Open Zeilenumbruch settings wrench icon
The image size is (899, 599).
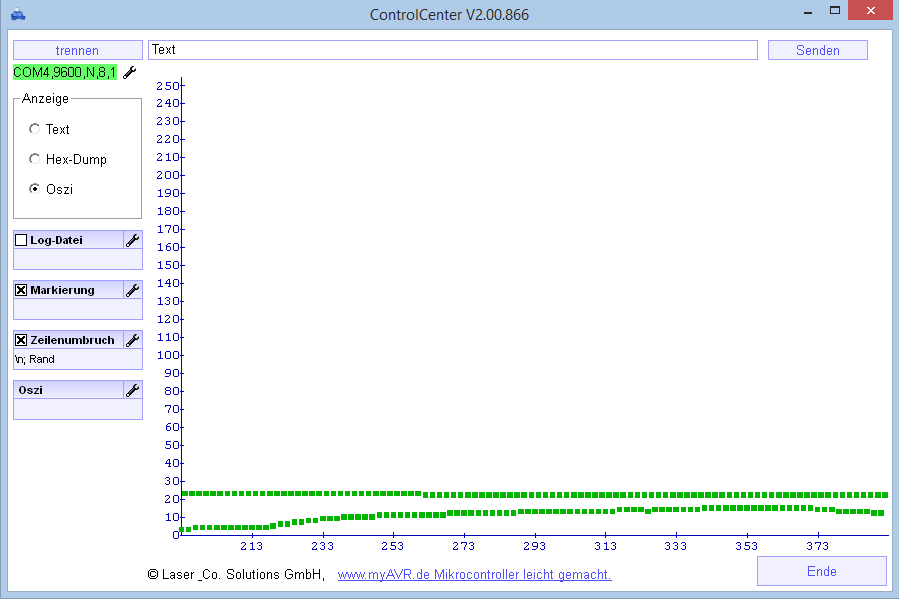[132, 340]
